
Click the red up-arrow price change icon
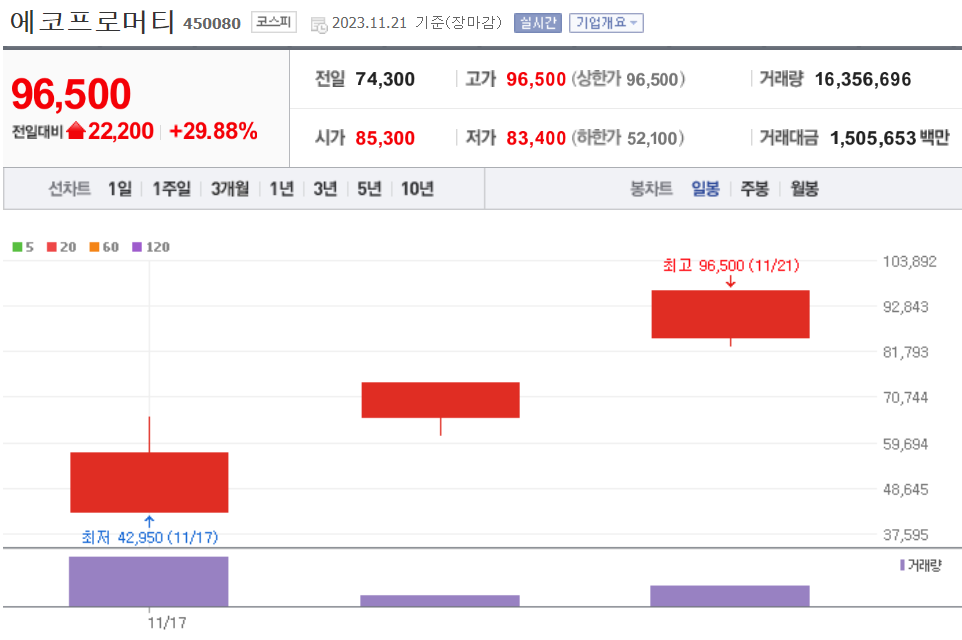[76, 130]
